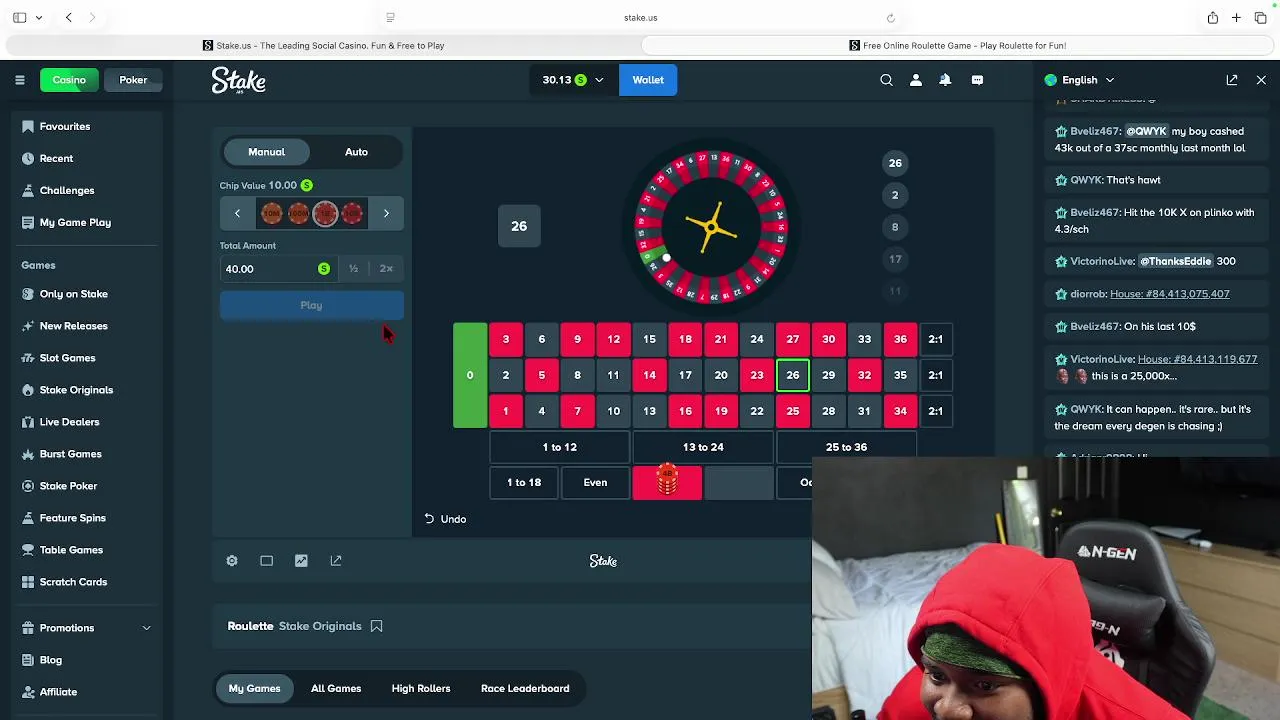The width and height of the screenshot is (1280, 720).
Task: Select the first 10K chip
Action: pos(272,213)
